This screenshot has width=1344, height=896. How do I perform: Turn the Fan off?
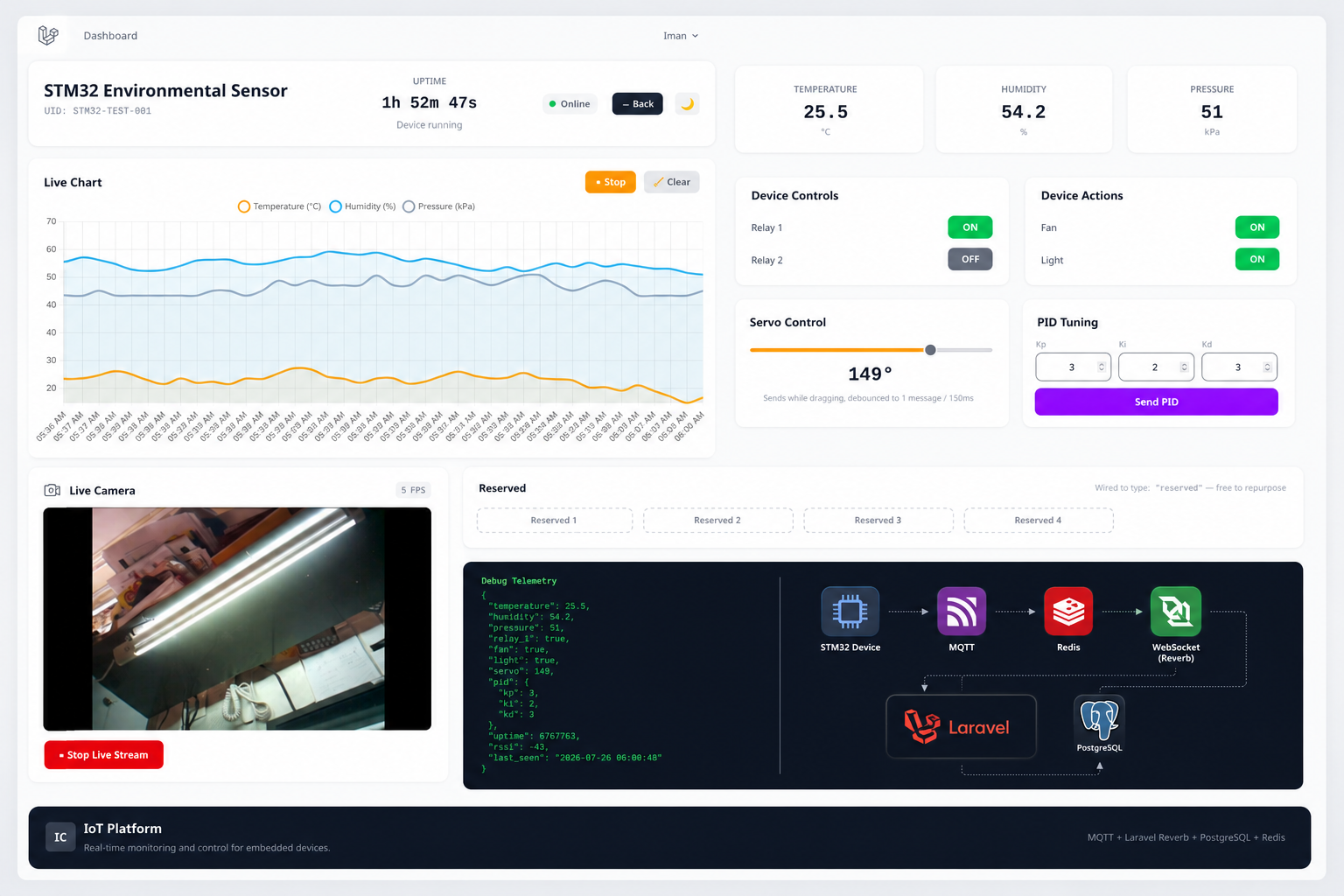coord(1257,227)
